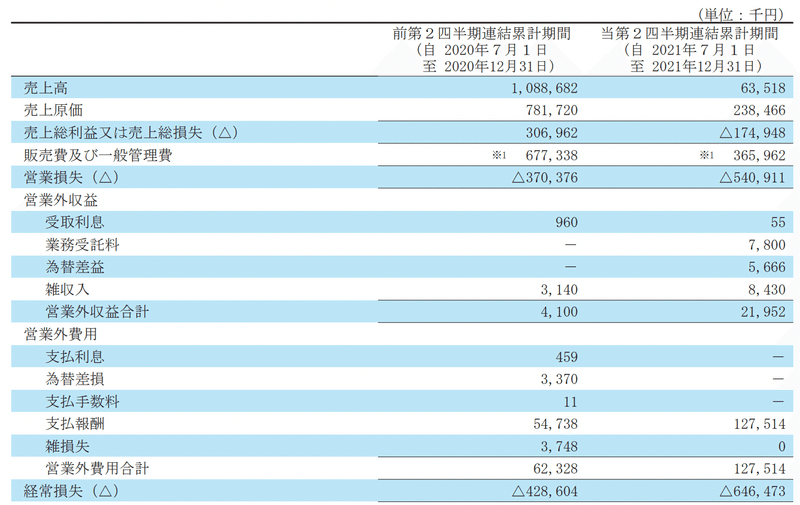Click the value 21,952
Image resolution: width=800 pixels, height=505 pixels.
[763, 312]
